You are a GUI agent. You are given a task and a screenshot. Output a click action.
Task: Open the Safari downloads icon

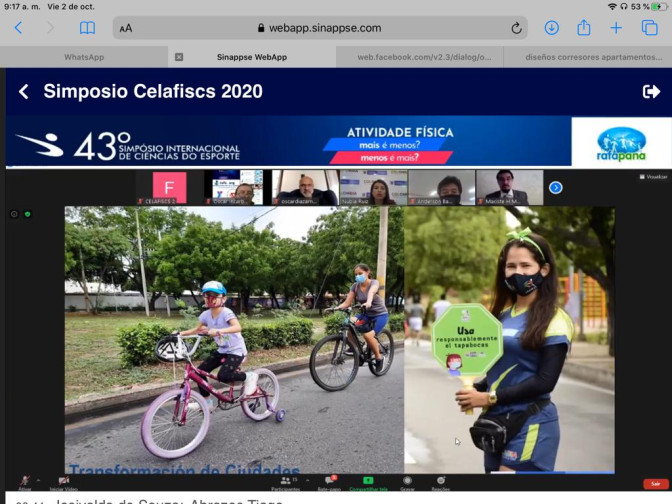pos(551,28)
